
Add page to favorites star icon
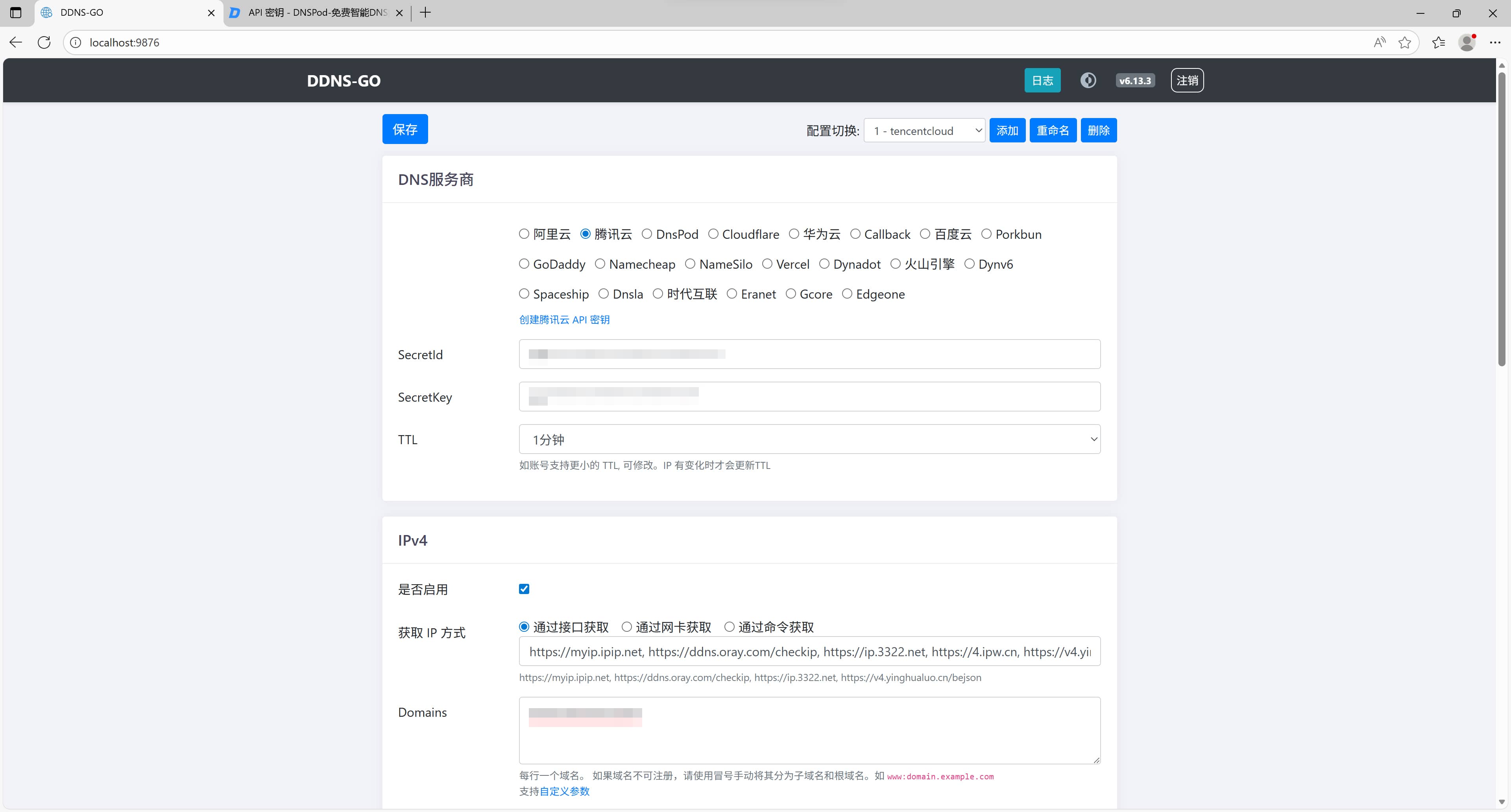[1404, 42]
